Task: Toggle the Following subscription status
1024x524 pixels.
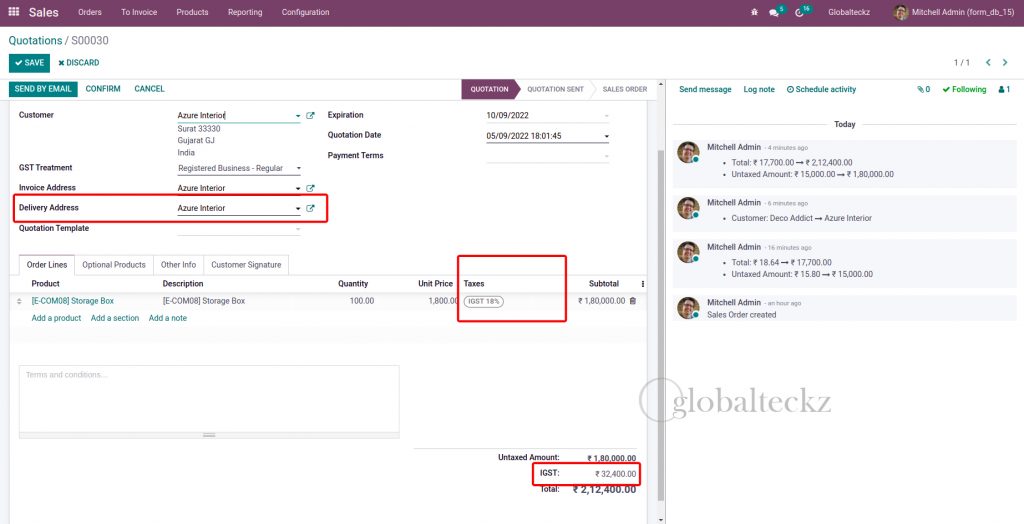Action: tap(964, 89)
